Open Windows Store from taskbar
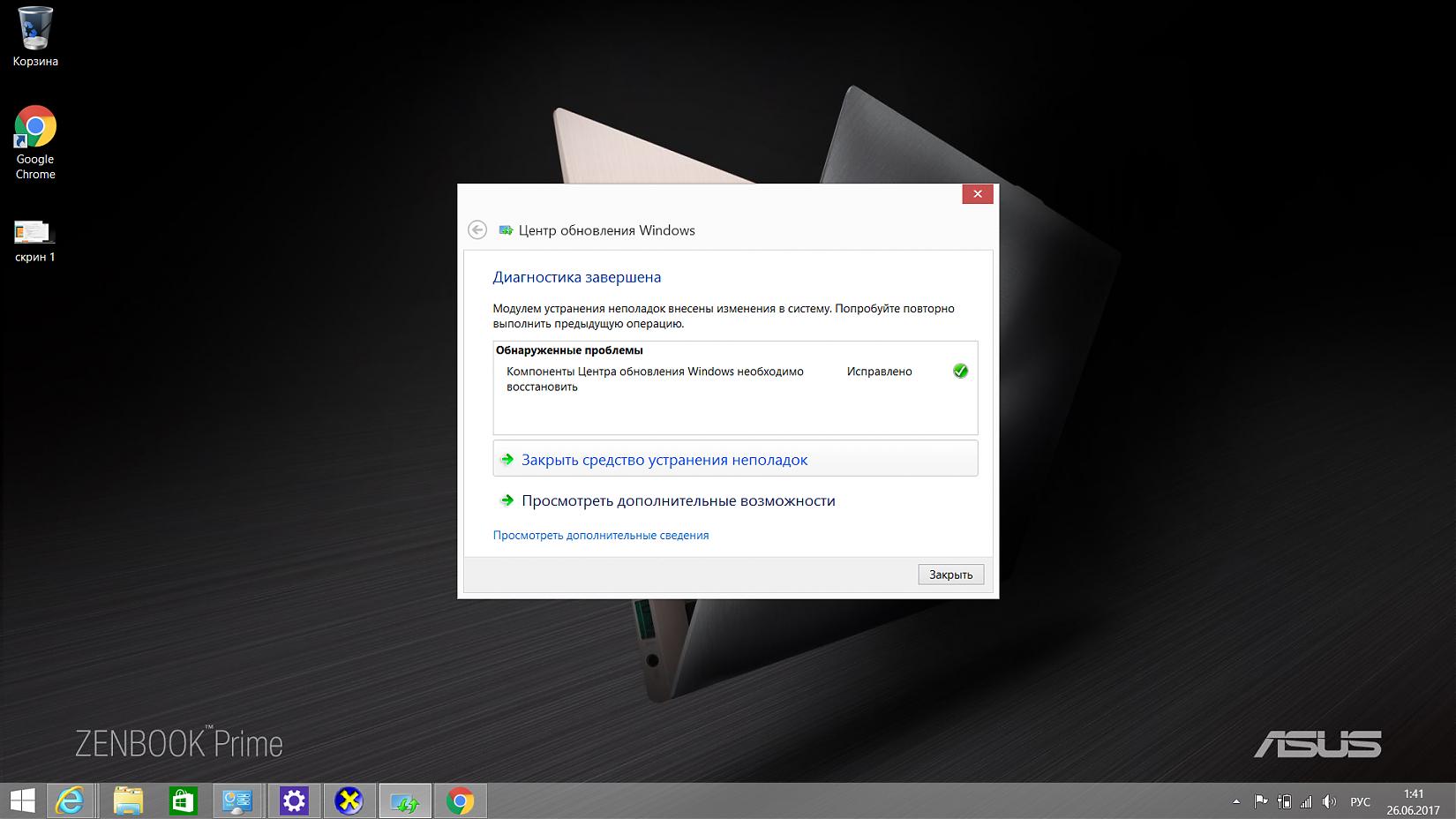Screen dimensions: 1456x819 click(183, 800)
